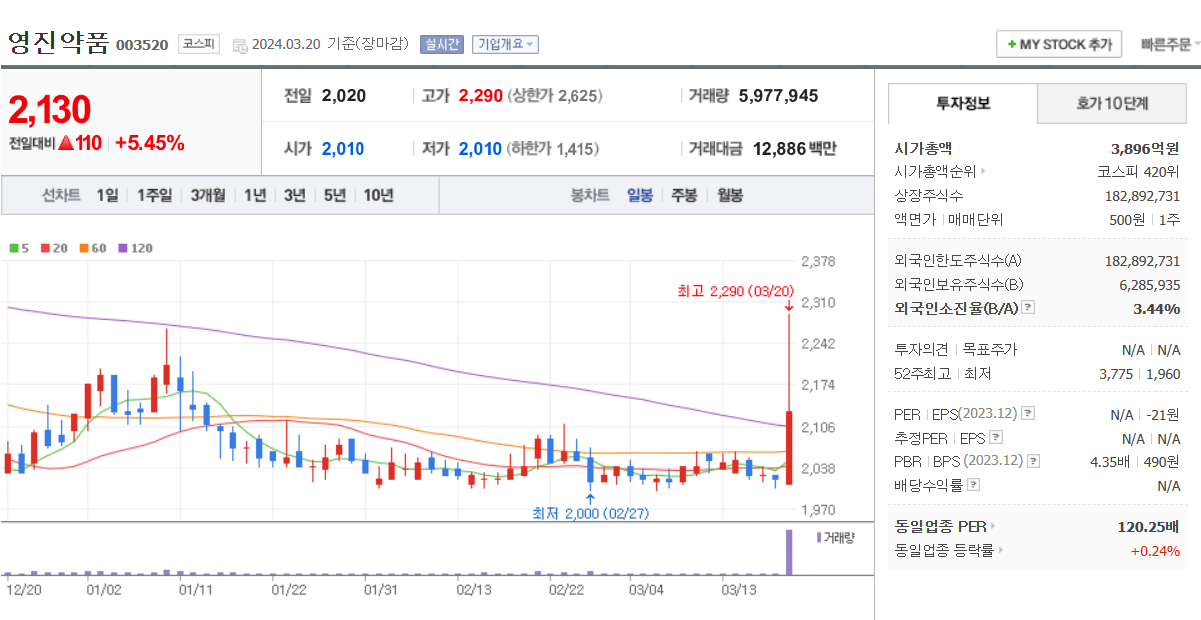Click the 실시간 badge button
Viewport: 1201px width, 620px height.
(441, 44)
